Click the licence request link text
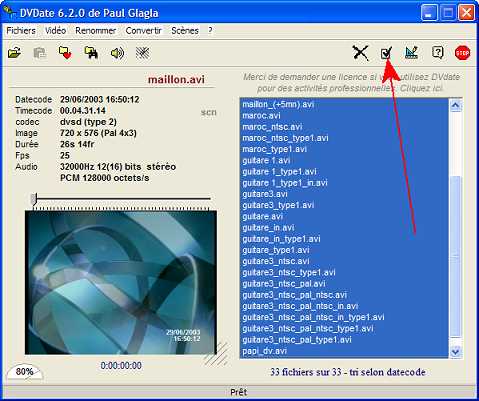The image size is (479, 401). coord(351,82)
